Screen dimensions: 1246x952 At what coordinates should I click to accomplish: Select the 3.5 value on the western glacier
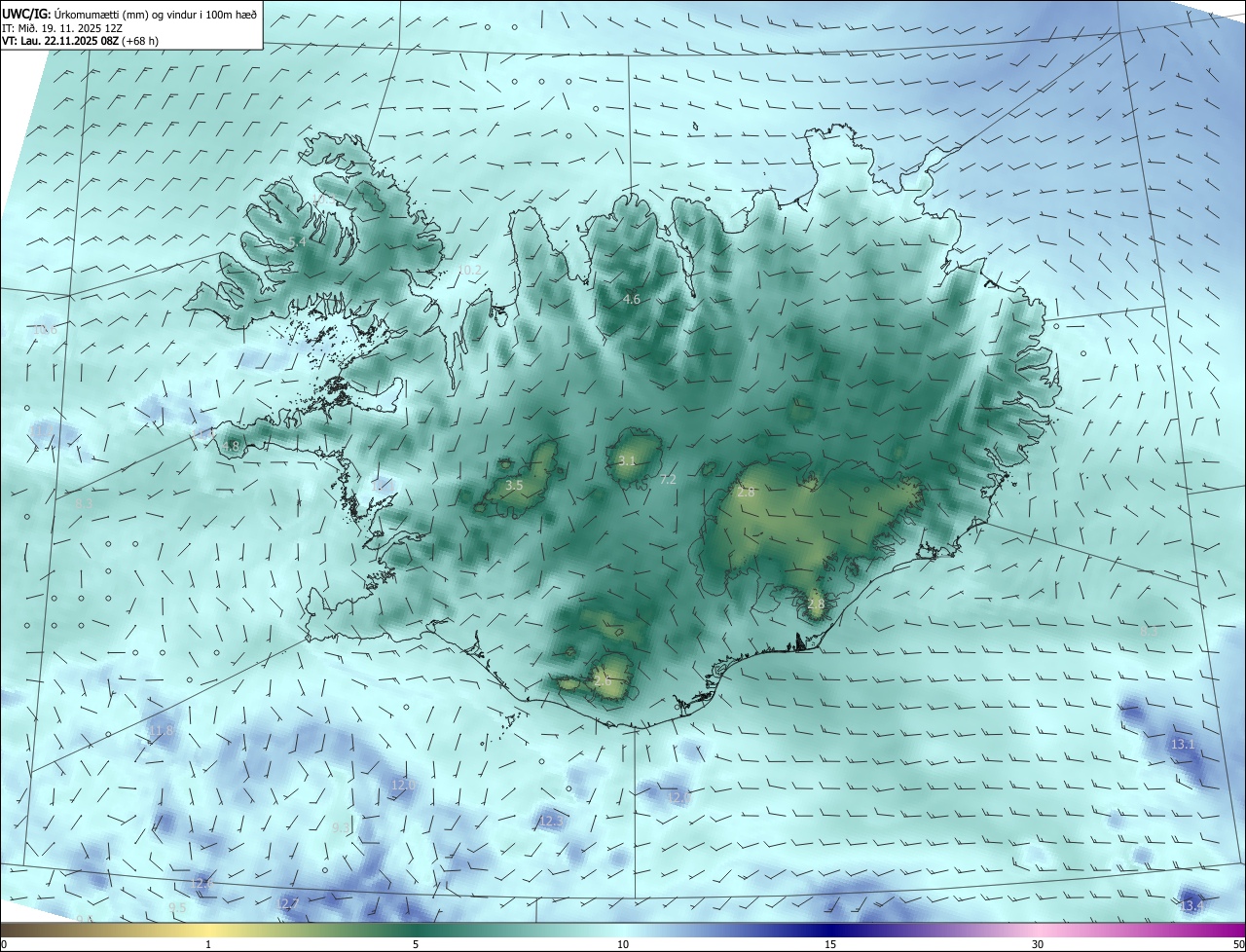[515, 485]
